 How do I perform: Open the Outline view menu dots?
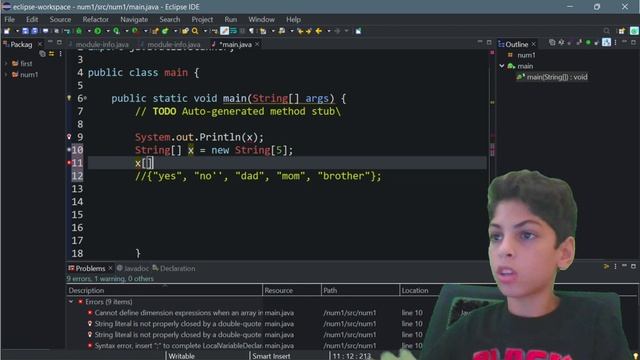pos(616,42)
